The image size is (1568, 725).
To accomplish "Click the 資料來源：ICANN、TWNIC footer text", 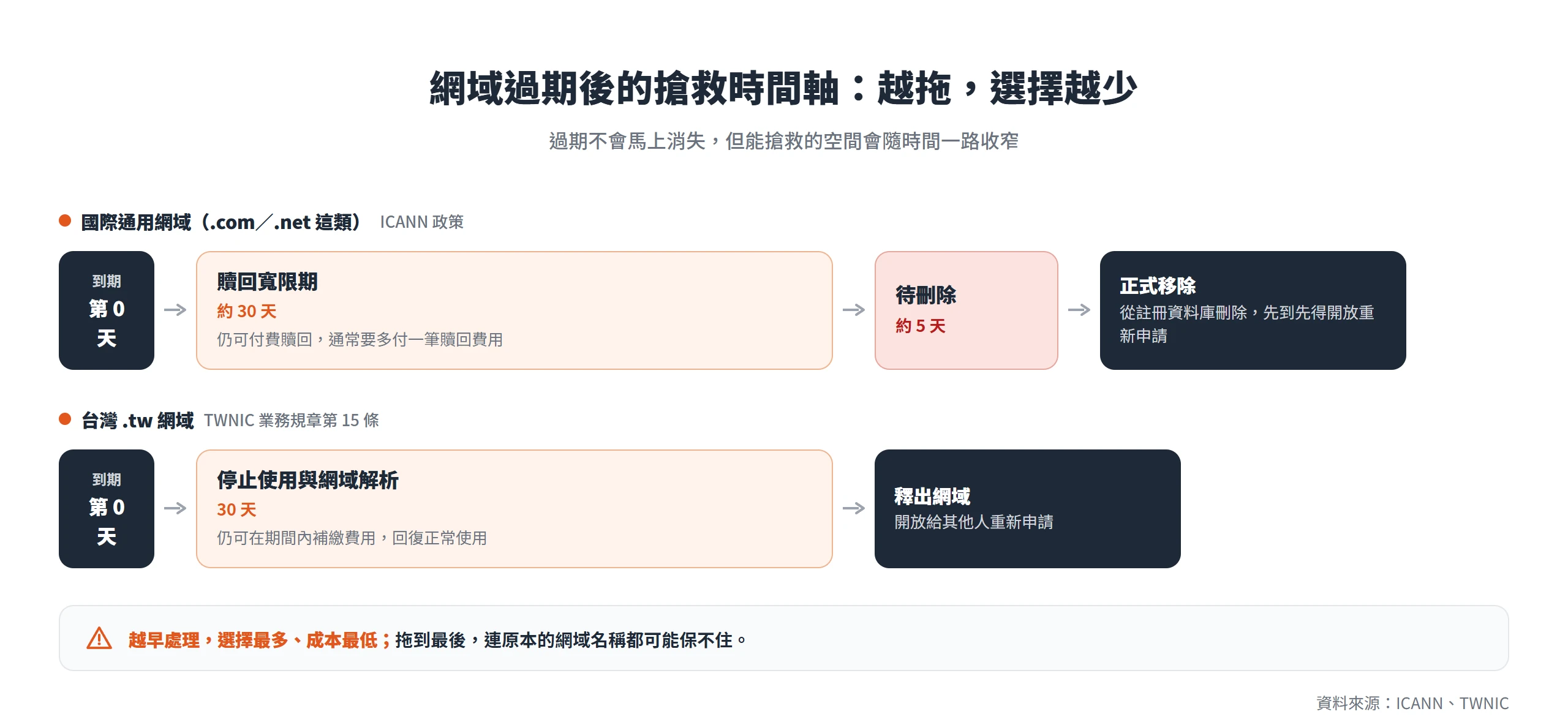I will (x=1412, y=703).
